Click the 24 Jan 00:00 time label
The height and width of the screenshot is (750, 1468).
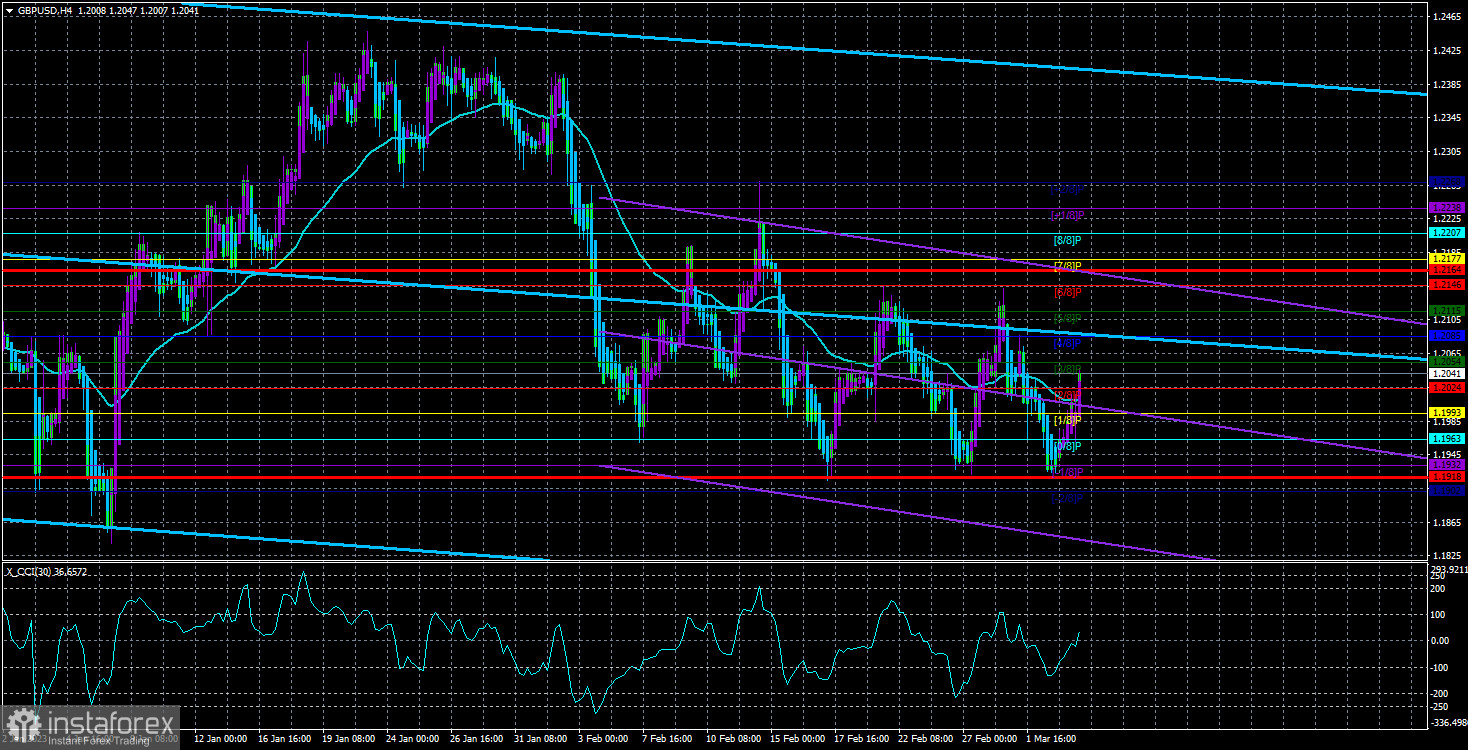point(414,739)
